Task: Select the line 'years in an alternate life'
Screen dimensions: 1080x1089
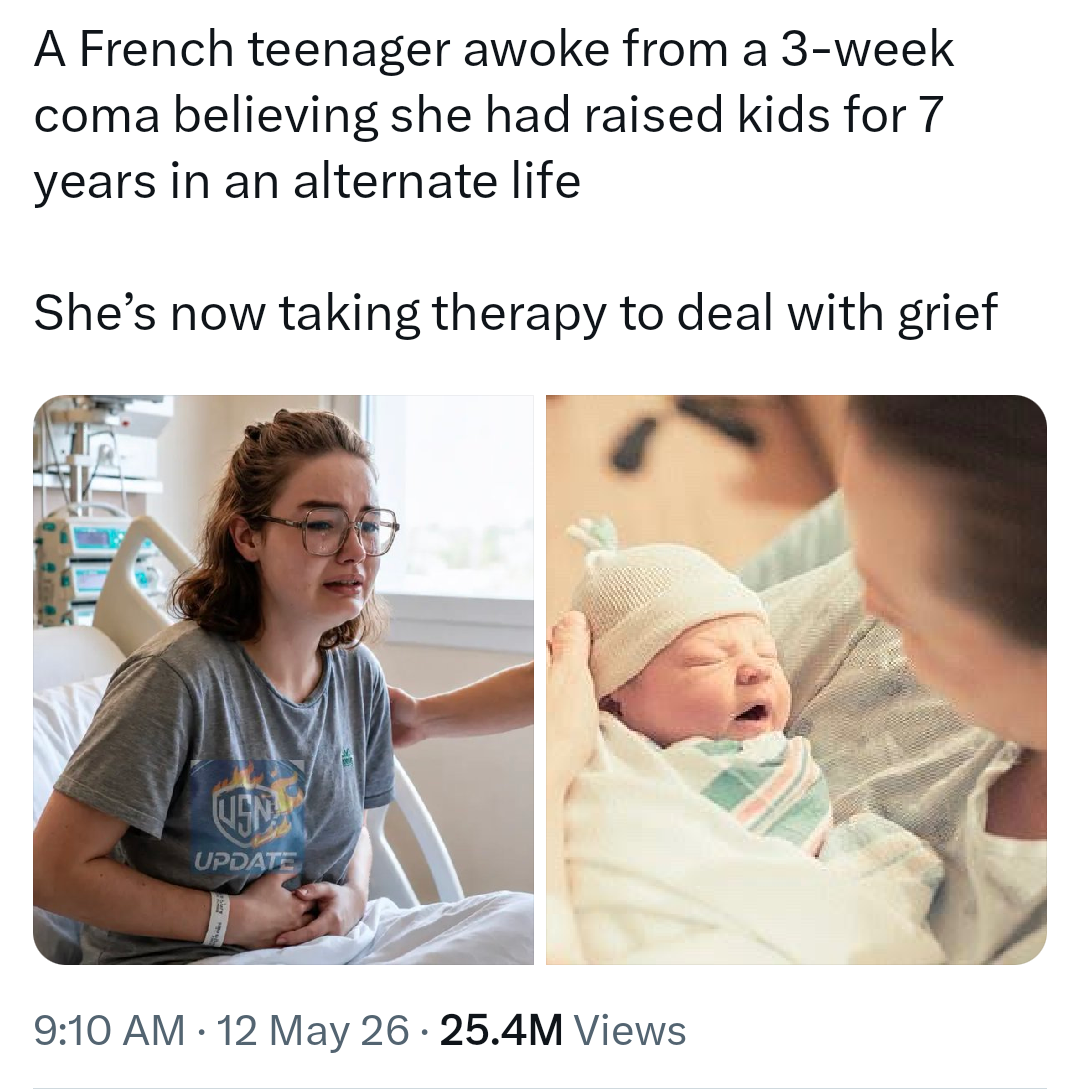Action: click(x=307, y=182)
